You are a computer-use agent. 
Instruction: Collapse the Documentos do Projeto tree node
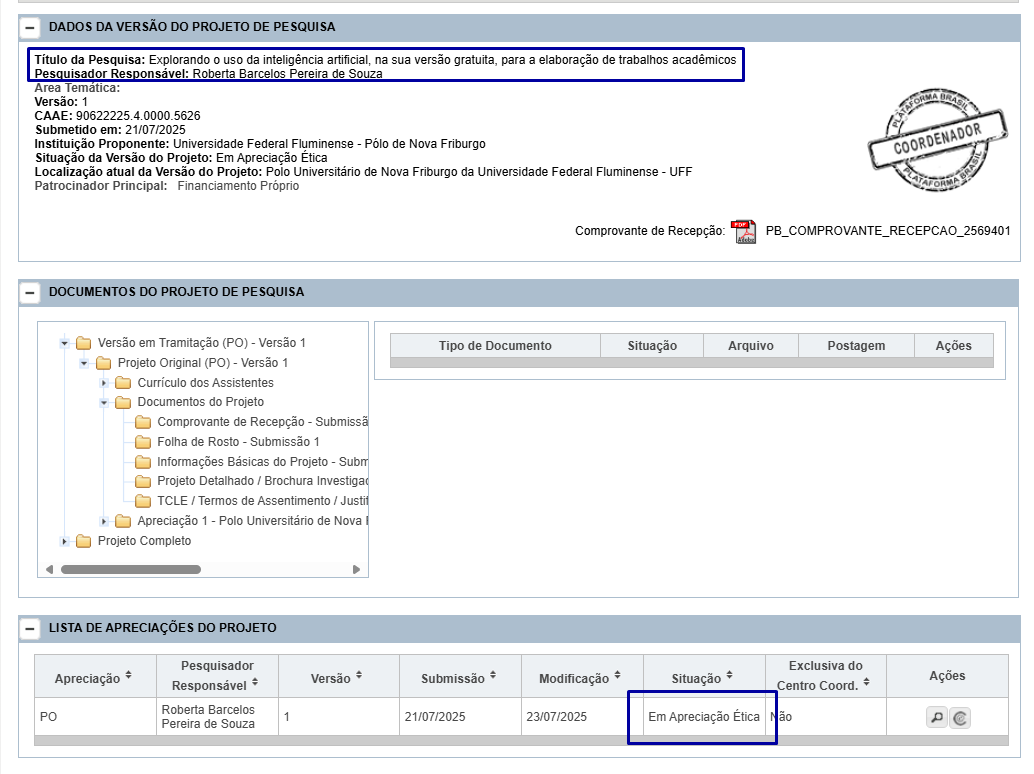(x=104, y=402)
